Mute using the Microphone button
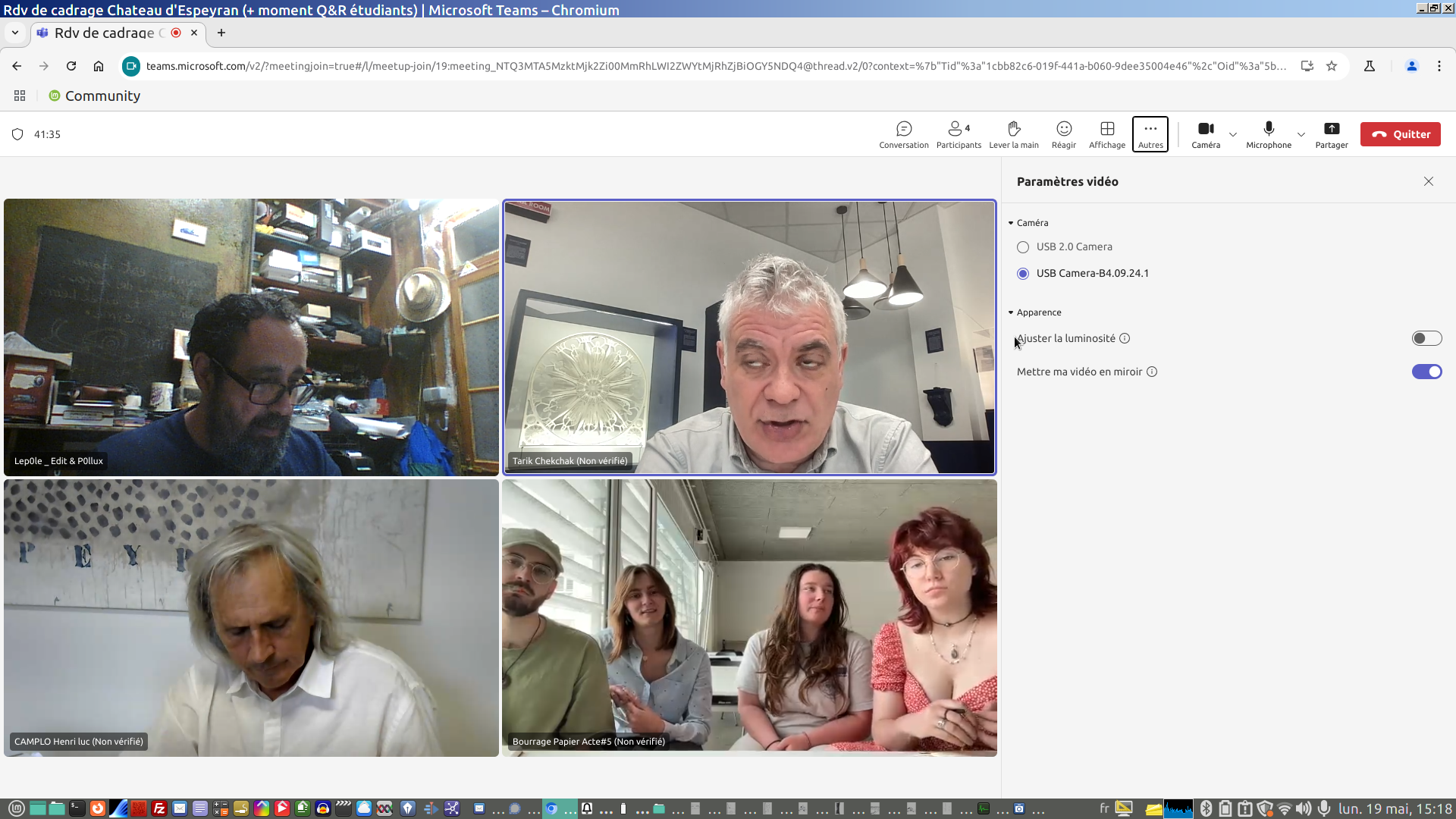This screenshot has width=1456, height=819. (1268, 134)
